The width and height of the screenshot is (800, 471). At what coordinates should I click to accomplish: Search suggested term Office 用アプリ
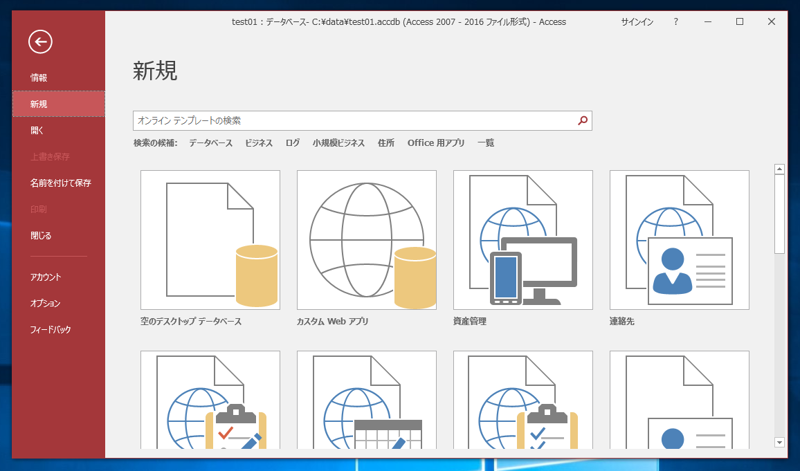(x=436, y=143)
